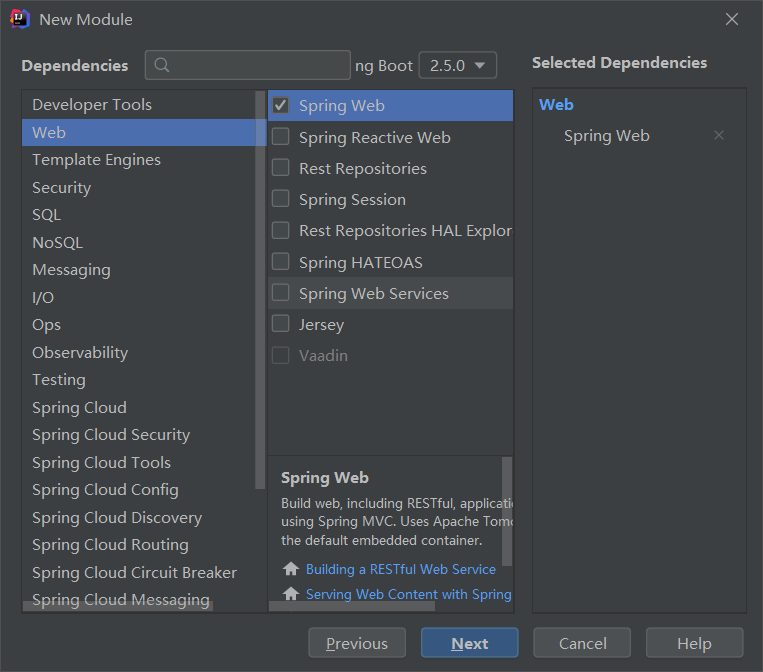This screenshot has width=763, height=672.
Task: Click home icon beside Serving Web Content link
Action: [291, 594]
